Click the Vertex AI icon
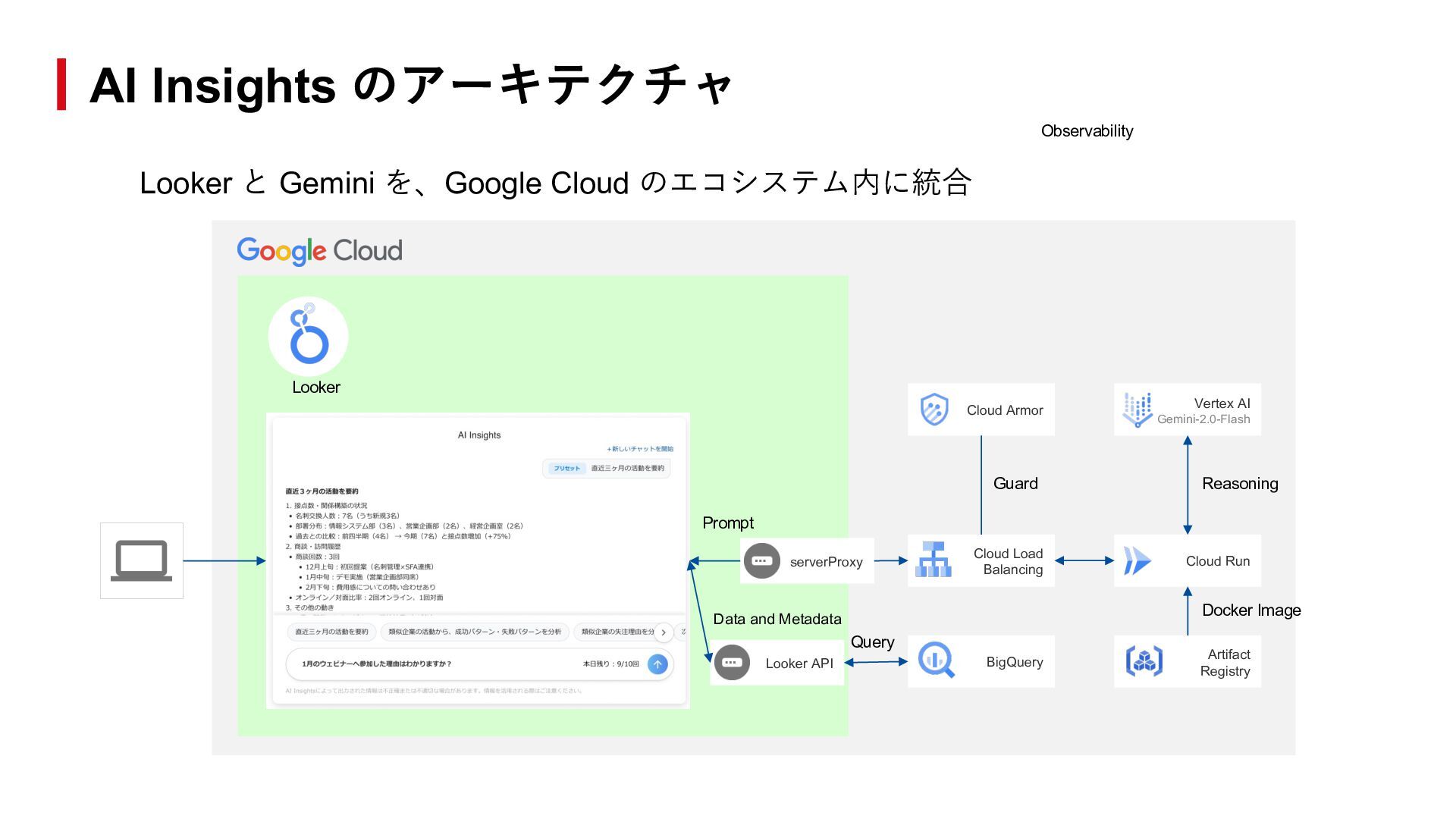Screen dimensions: 1456x819 [1137, 409]
